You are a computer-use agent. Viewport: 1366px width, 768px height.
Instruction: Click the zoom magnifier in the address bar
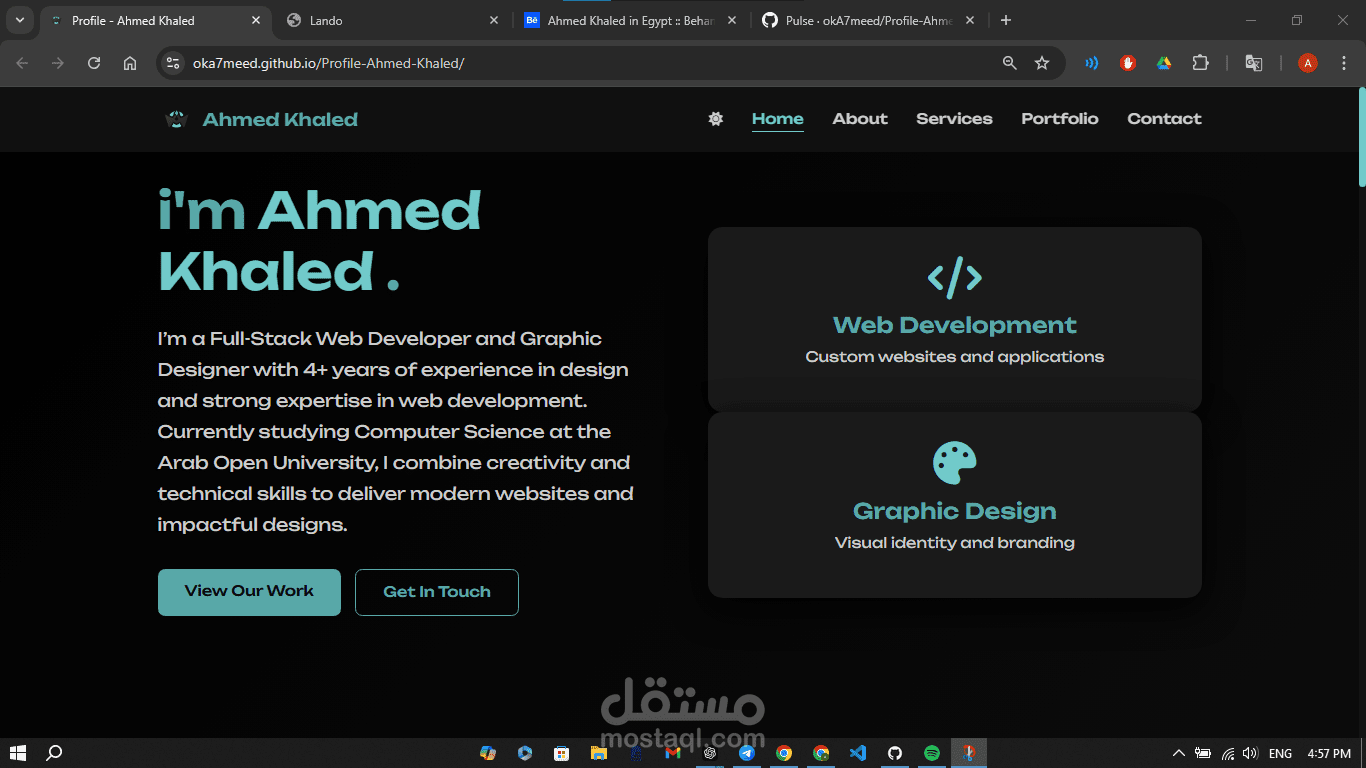pos(1010,63)
